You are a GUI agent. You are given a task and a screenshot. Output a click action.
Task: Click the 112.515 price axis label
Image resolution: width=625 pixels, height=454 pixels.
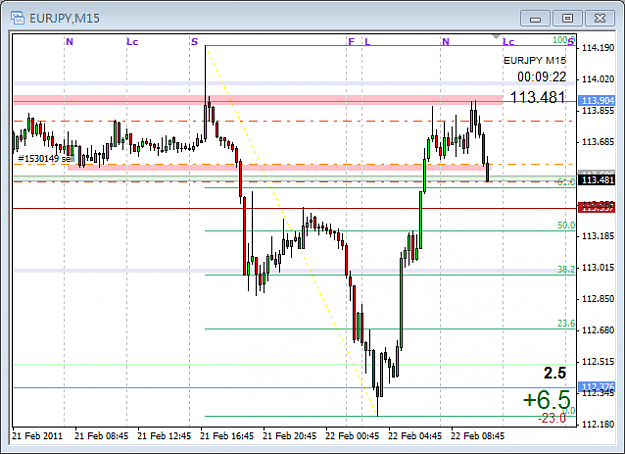point(598,362)
